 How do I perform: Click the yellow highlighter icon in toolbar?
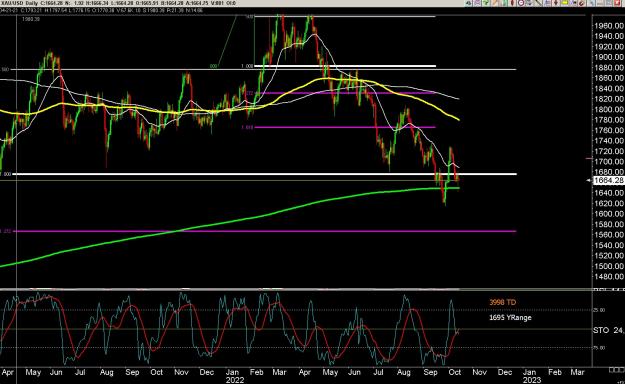point(565,3)
